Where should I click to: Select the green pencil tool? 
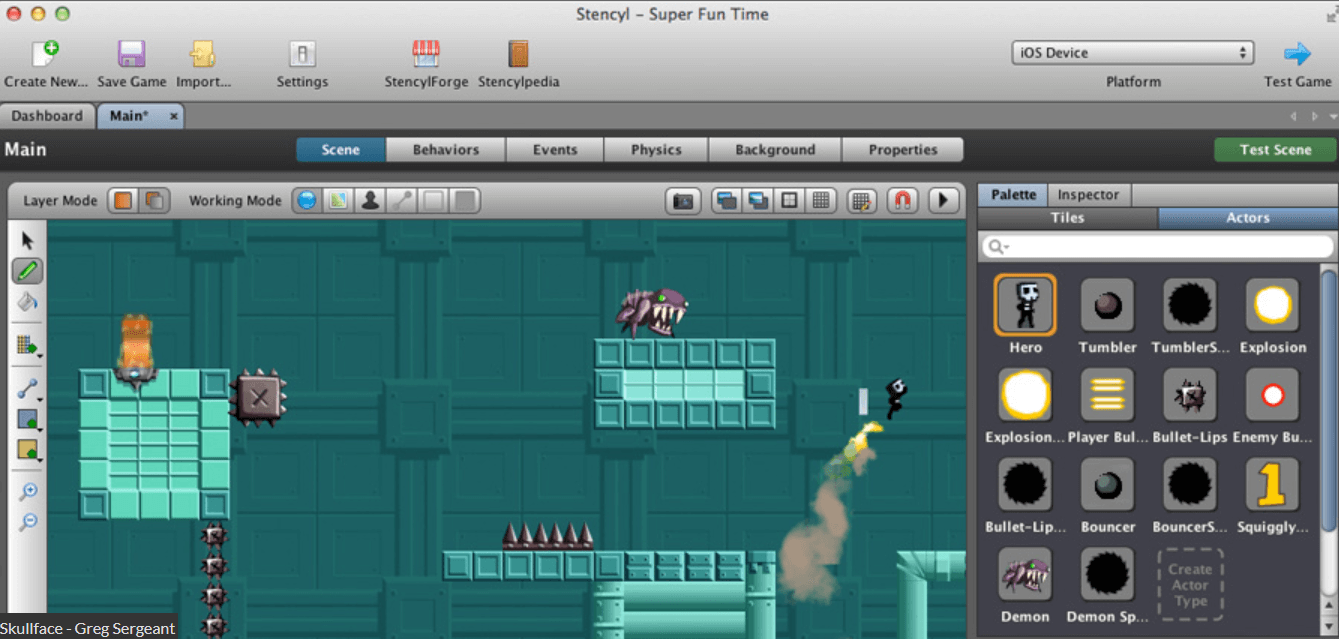coord(27,270)
